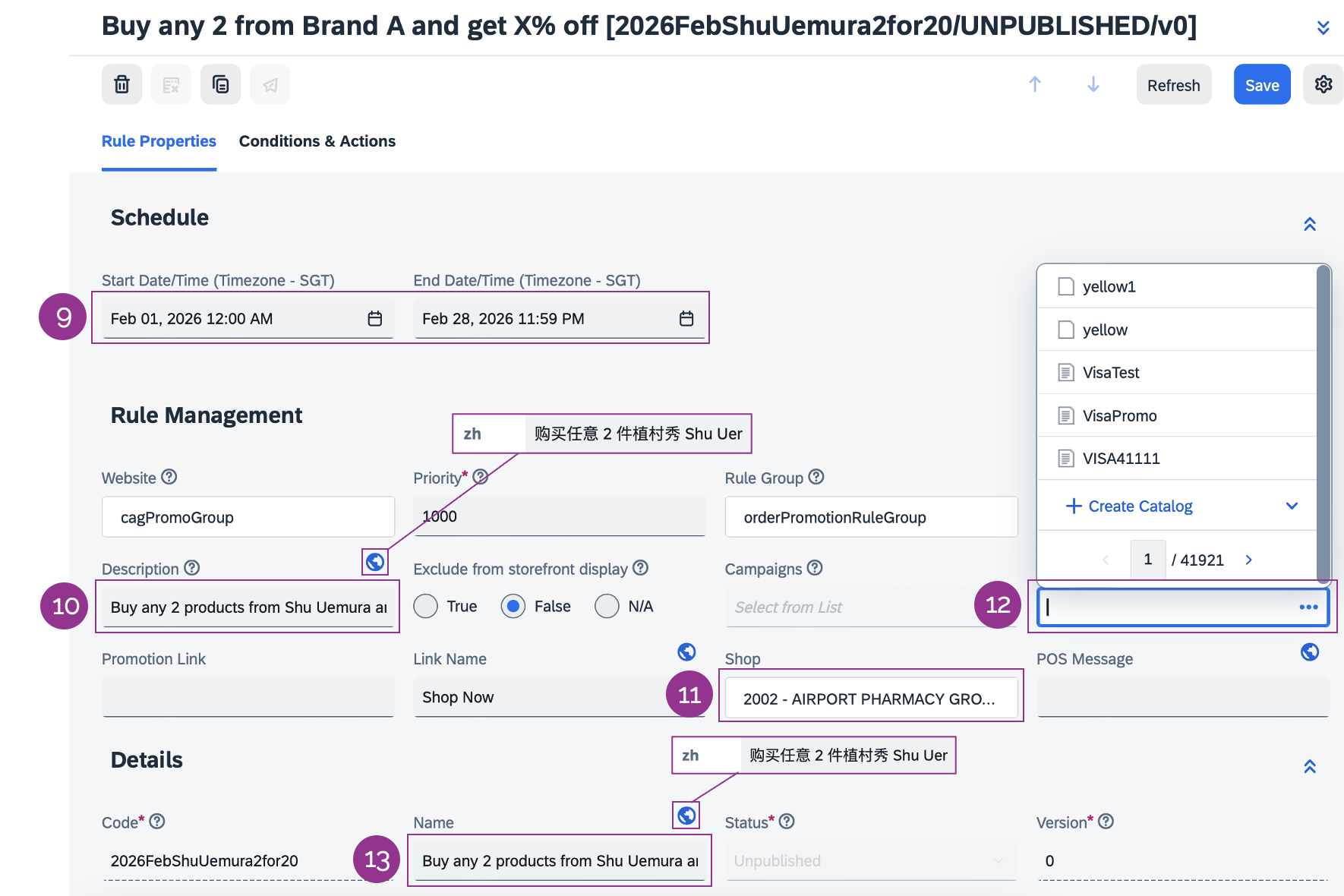Open the End Date calendar picker
Screen dimensions: 1344x896
pyautogui.click(x=686, y=319)
